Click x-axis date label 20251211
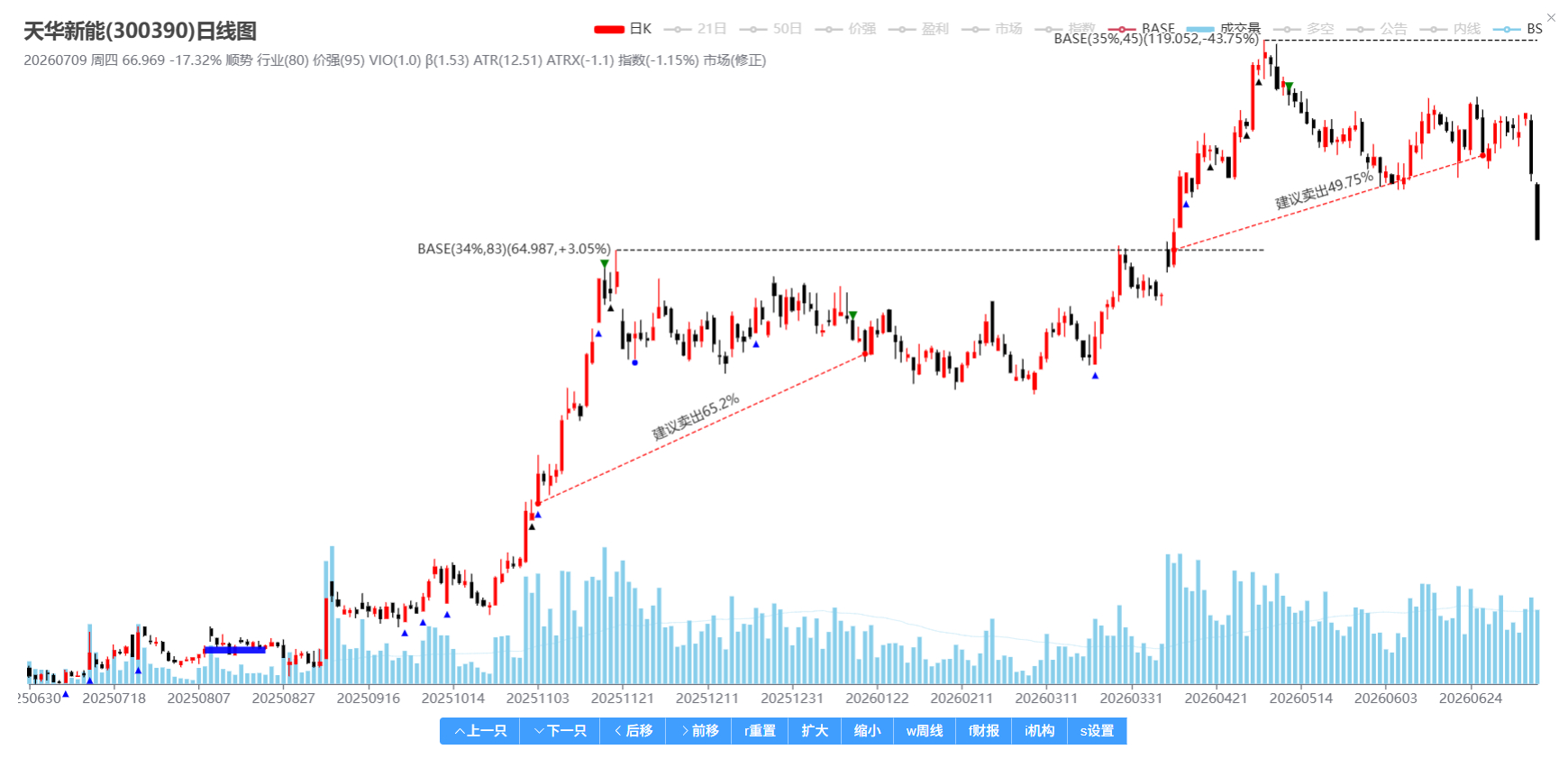Screen dimensions: 1568x768 tap(707, 699)
